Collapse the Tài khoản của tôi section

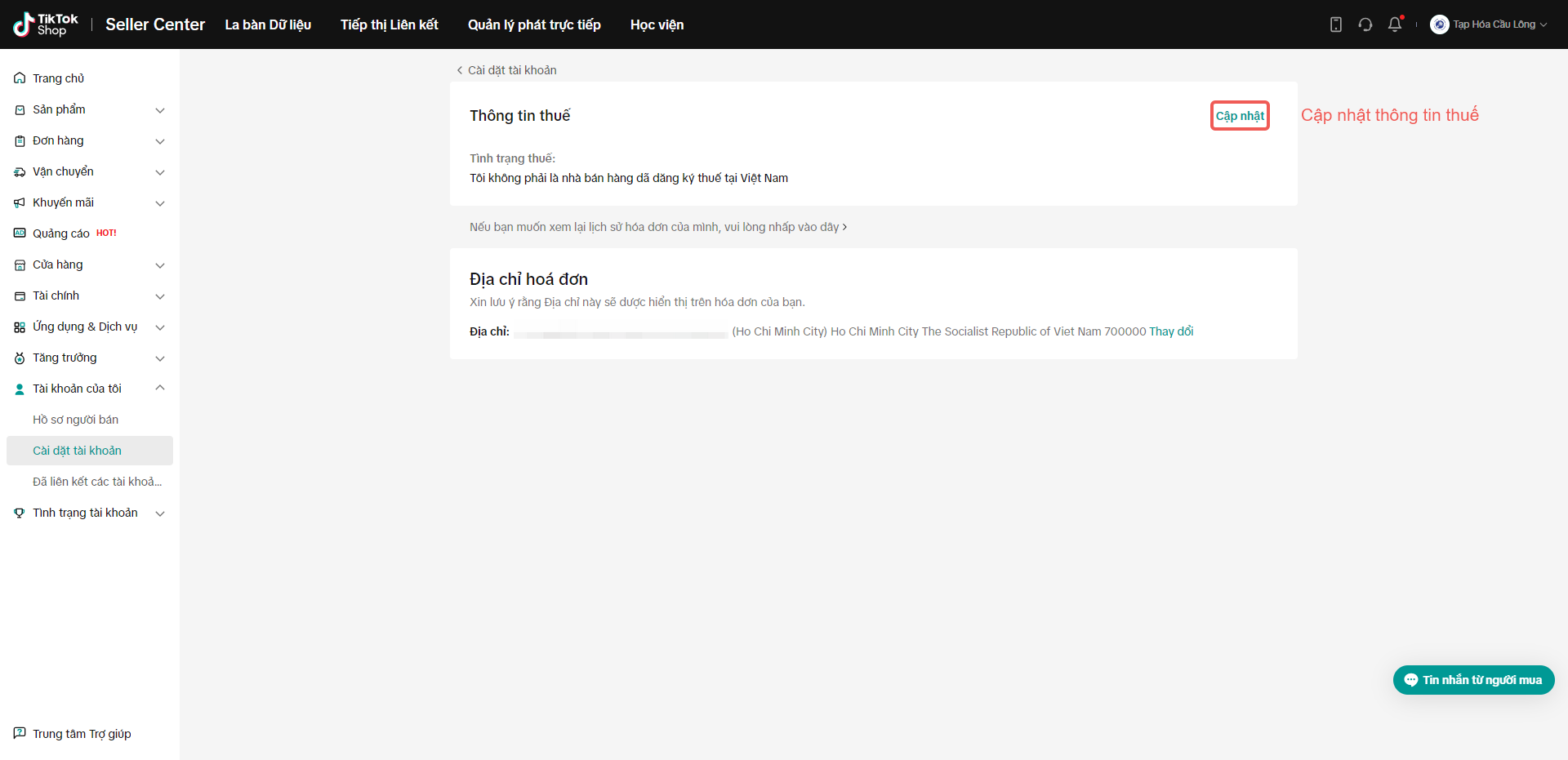click(x=160, y=389)
